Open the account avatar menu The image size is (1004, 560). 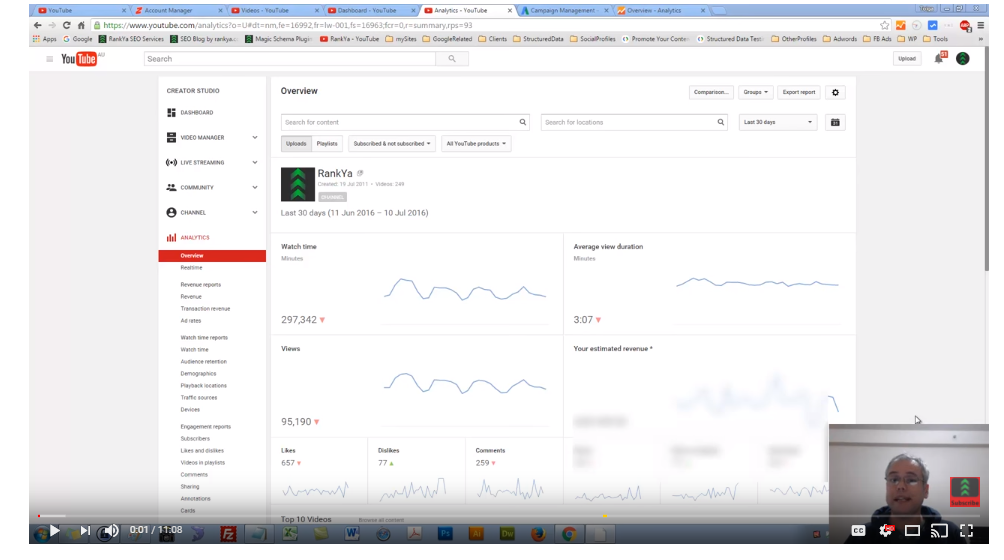[x=962, y=59]
